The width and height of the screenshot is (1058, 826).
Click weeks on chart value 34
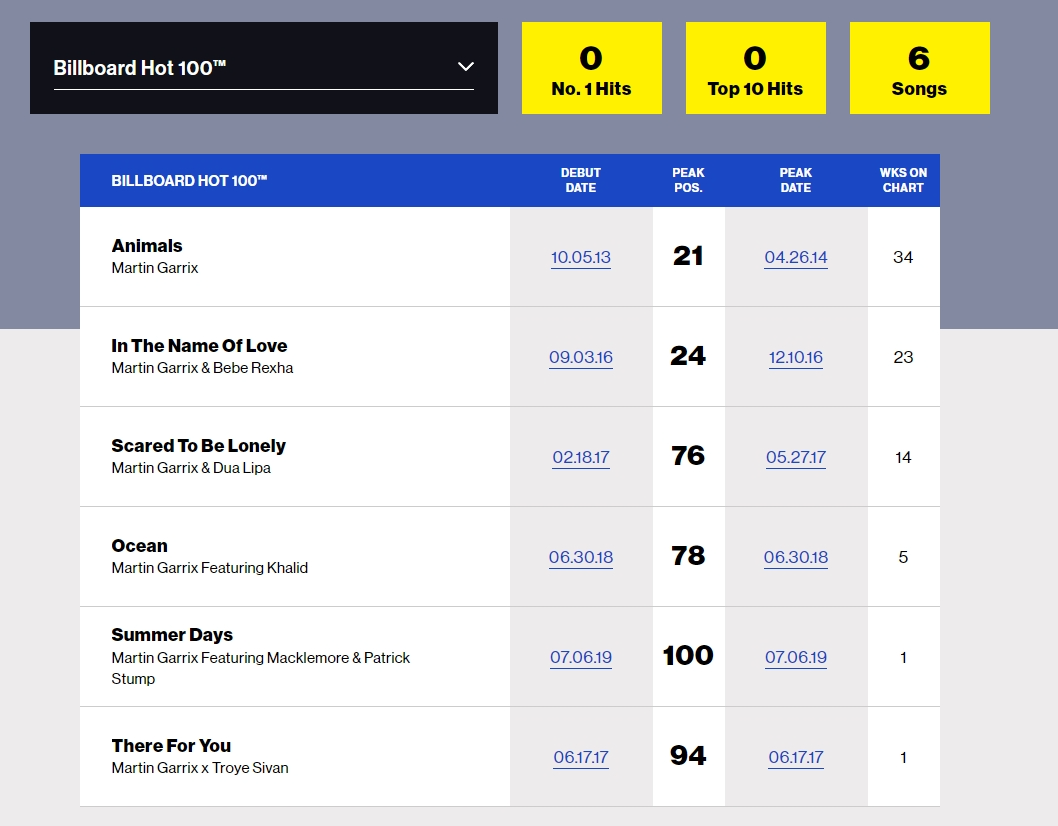tap(903, 257)
